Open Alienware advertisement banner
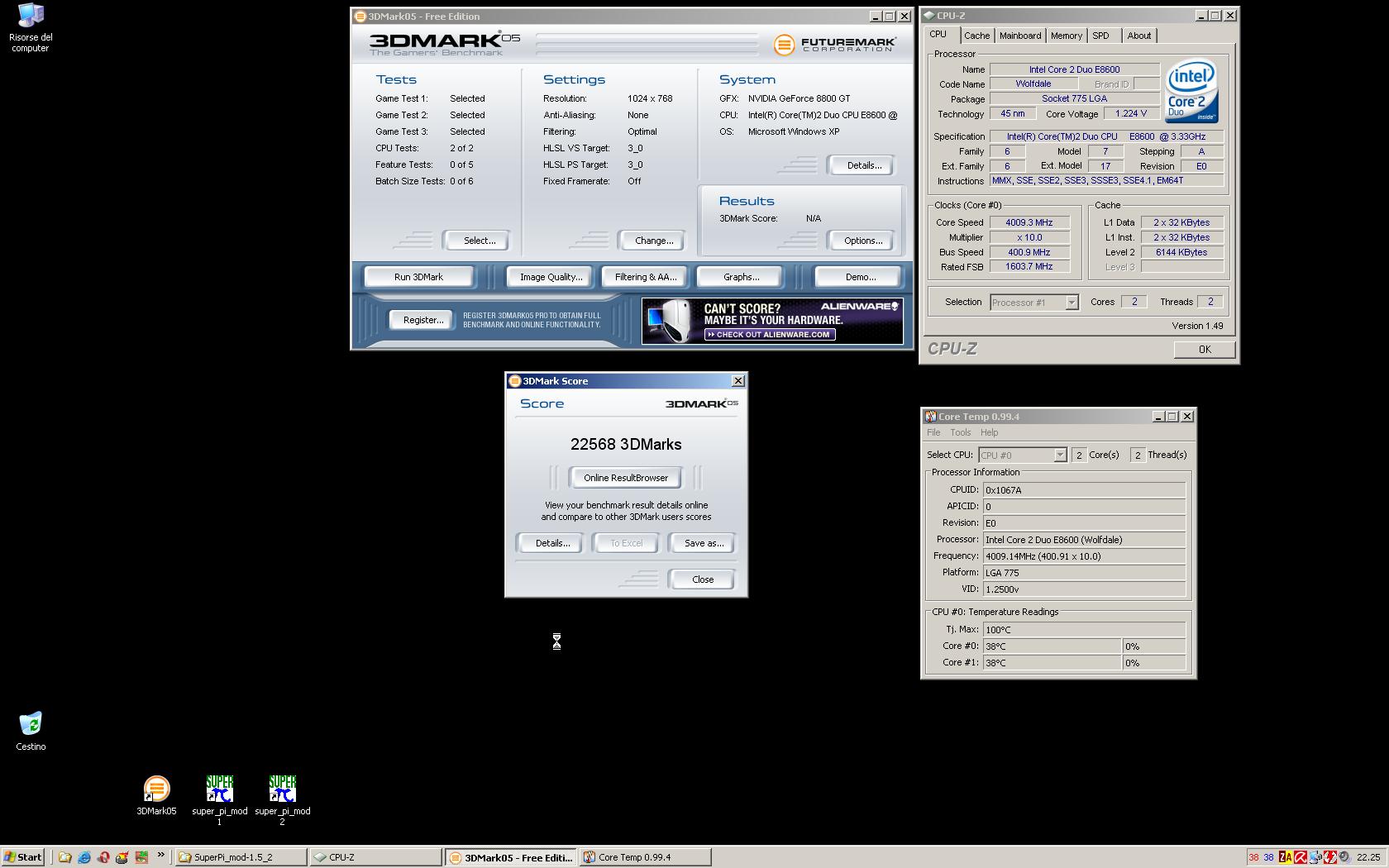The image size is (1389, 868). coord(772,321)
